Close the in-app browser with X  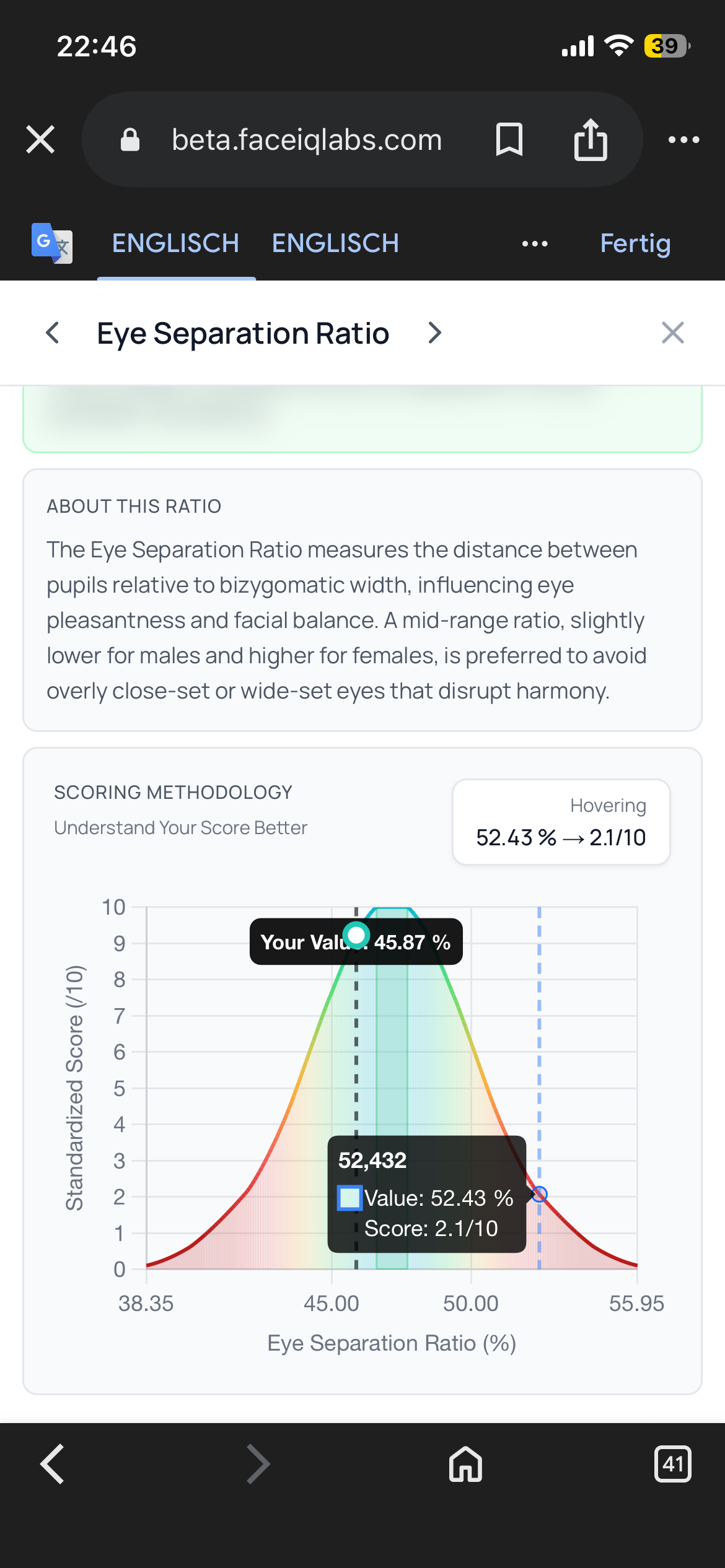click(x=41, y=139)
